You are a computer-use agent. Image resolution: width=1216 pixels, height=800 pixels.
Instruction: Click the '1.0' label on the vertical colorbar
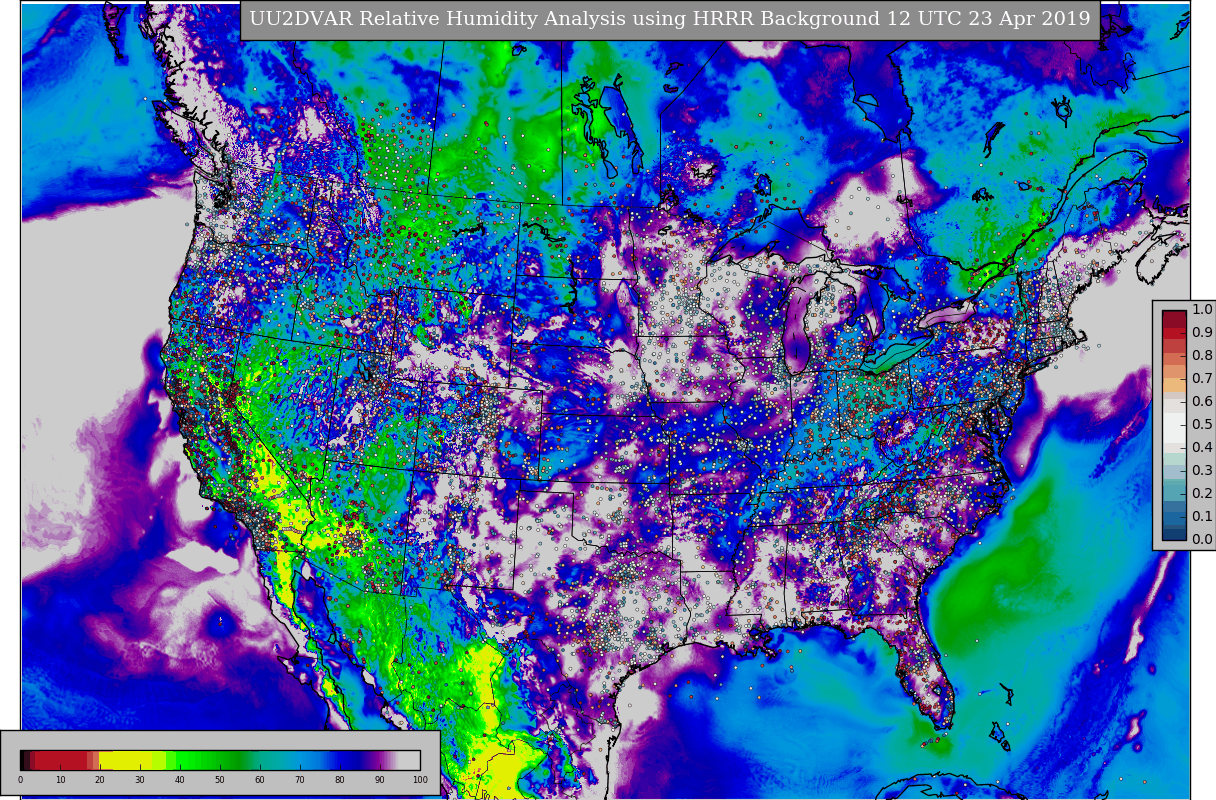click(x=1202, y=310)
